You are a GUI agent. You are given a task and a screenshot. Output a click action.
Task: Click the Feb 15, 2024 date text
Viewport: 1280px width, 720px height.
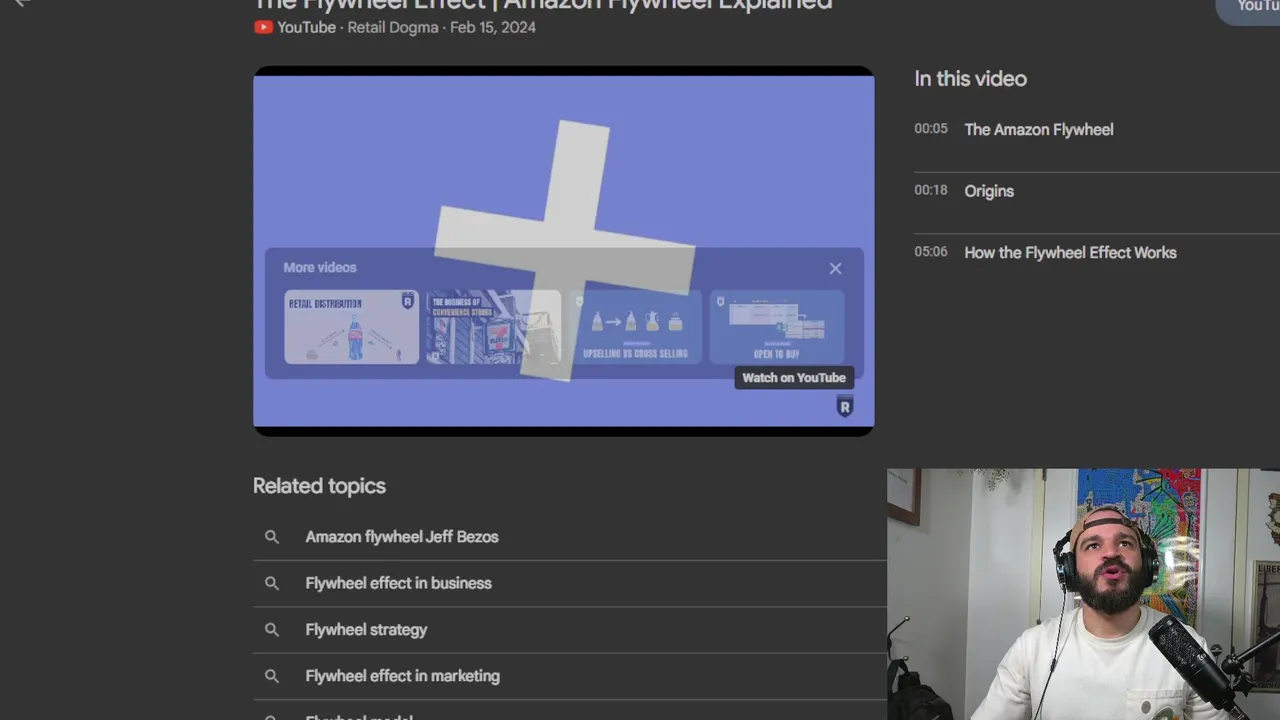(x=493, y=27)
